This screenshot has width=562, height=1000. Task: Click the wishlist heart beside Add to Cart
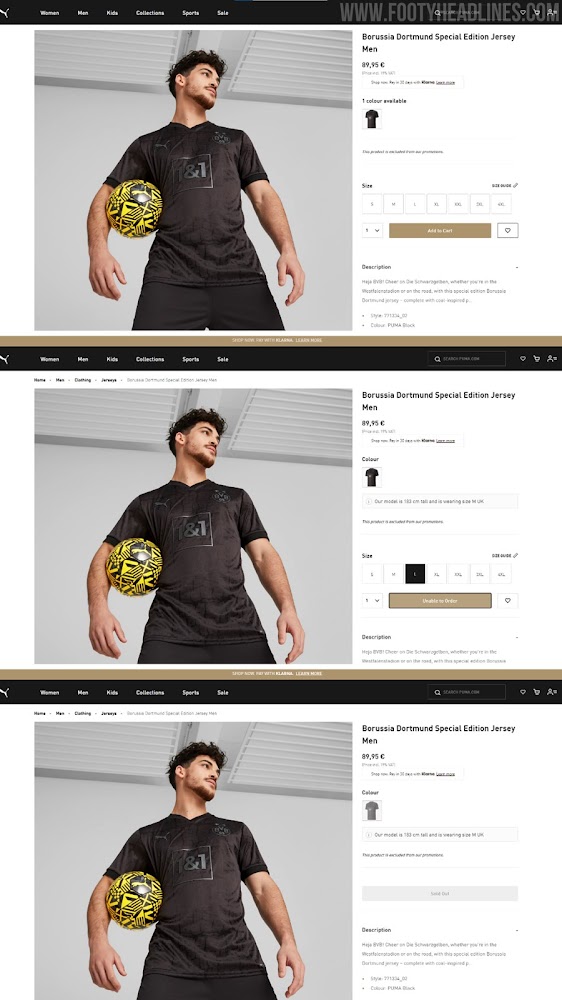[508, 230]
